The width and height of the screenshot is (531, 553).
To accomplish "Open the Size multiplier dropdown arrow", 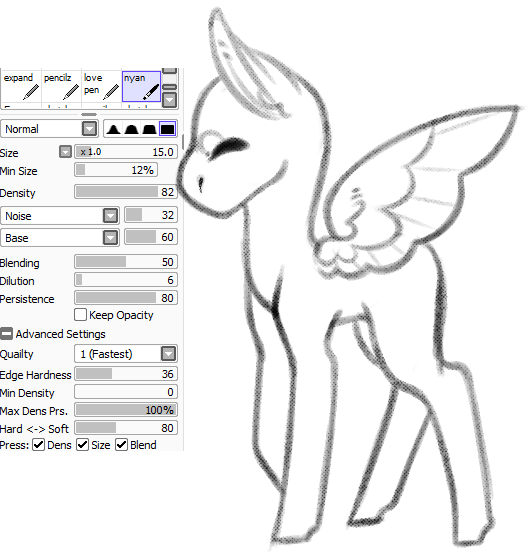I will 65,152.
